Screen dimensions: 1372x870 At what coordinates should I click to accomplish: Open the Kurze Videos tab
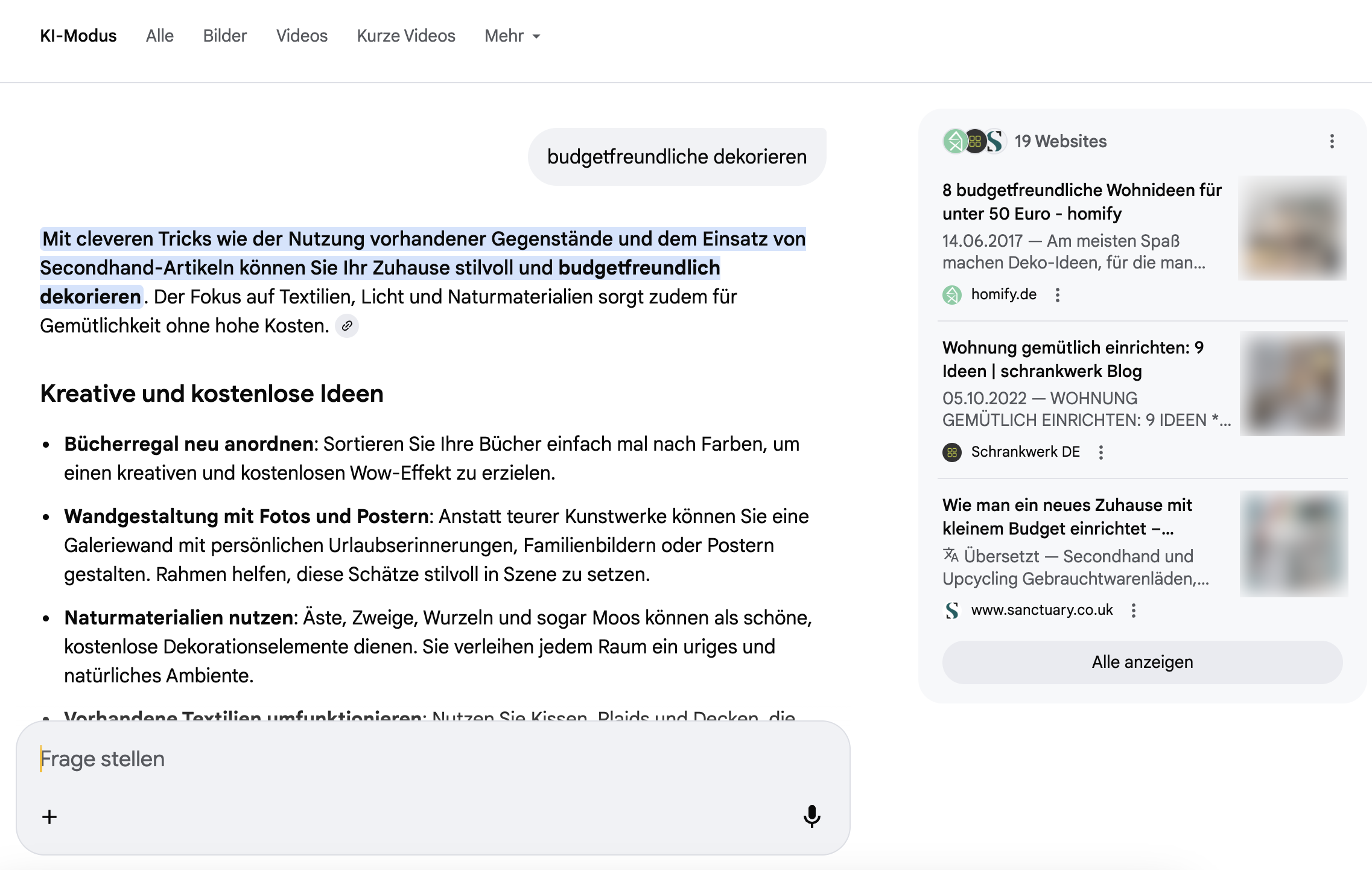pyautogui.click(x=406, y=36)
